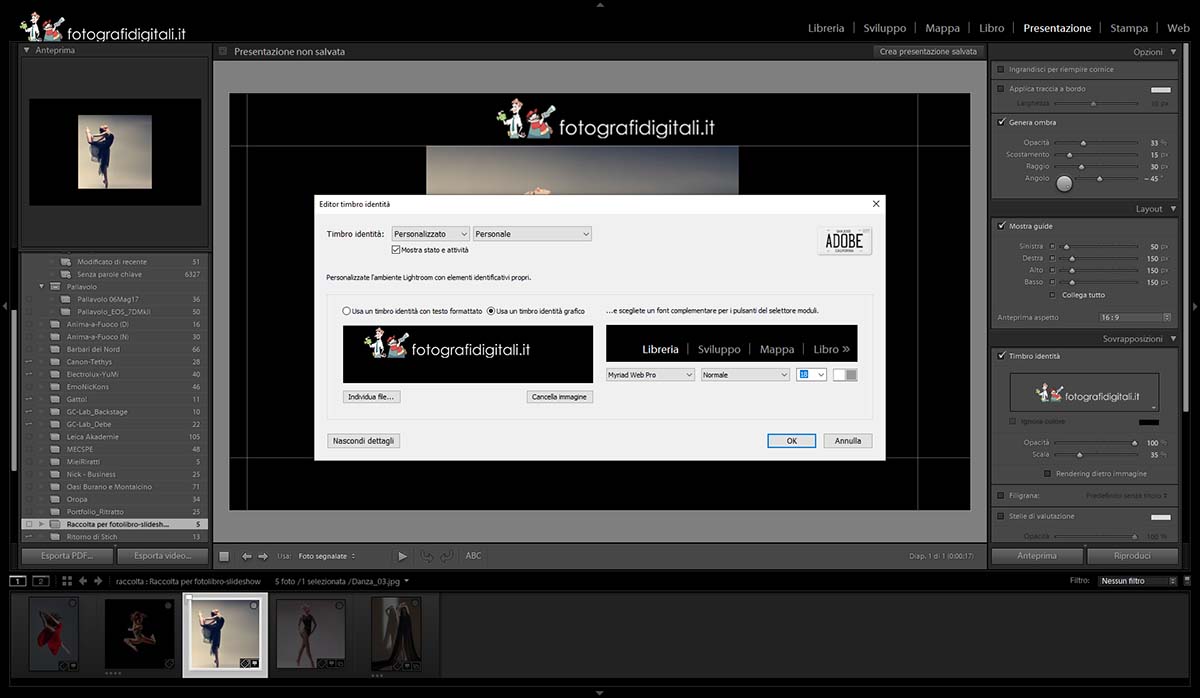Click the play slideshow icon in toolbar
The width and height of the screenshot is (1200, 698).
pos(403,556)
